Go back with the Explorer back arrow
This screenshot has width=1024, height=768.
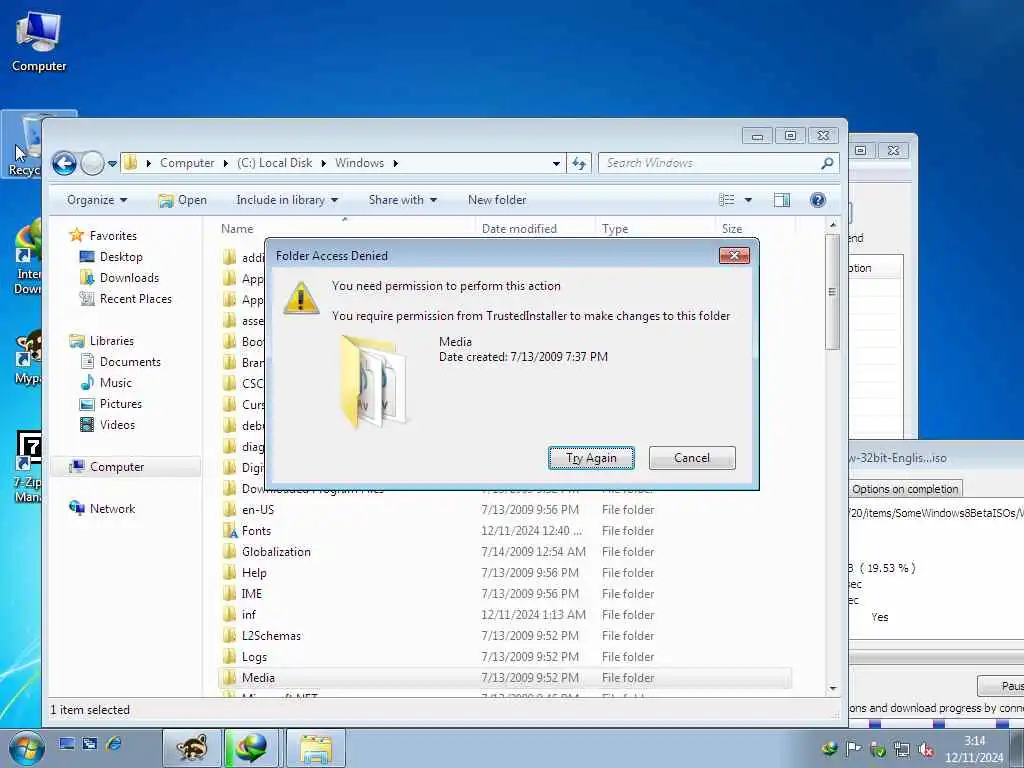coord(64,163)
